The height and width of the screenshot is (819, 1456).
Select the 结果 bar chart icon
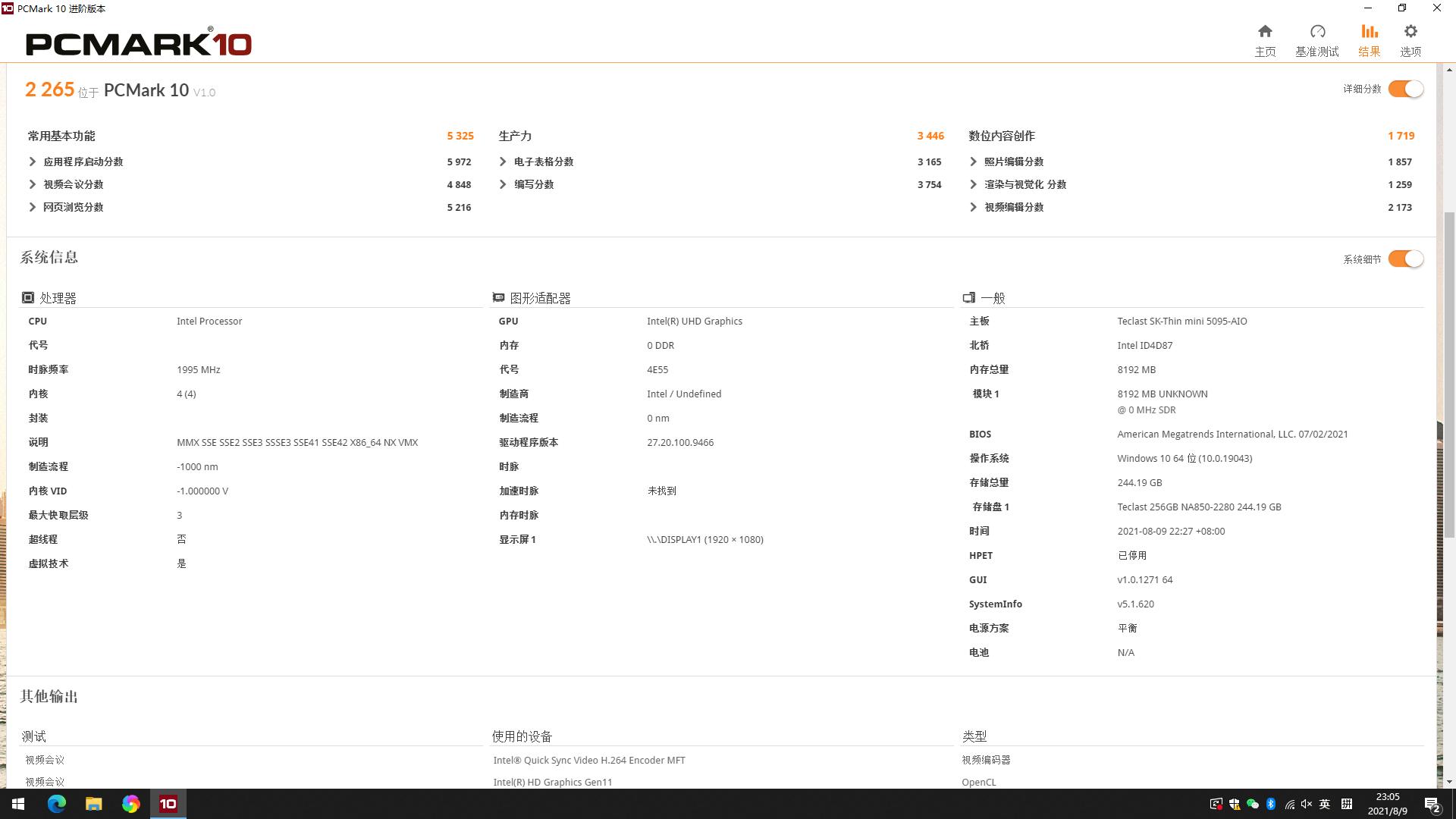click(x=1369, y=32)
